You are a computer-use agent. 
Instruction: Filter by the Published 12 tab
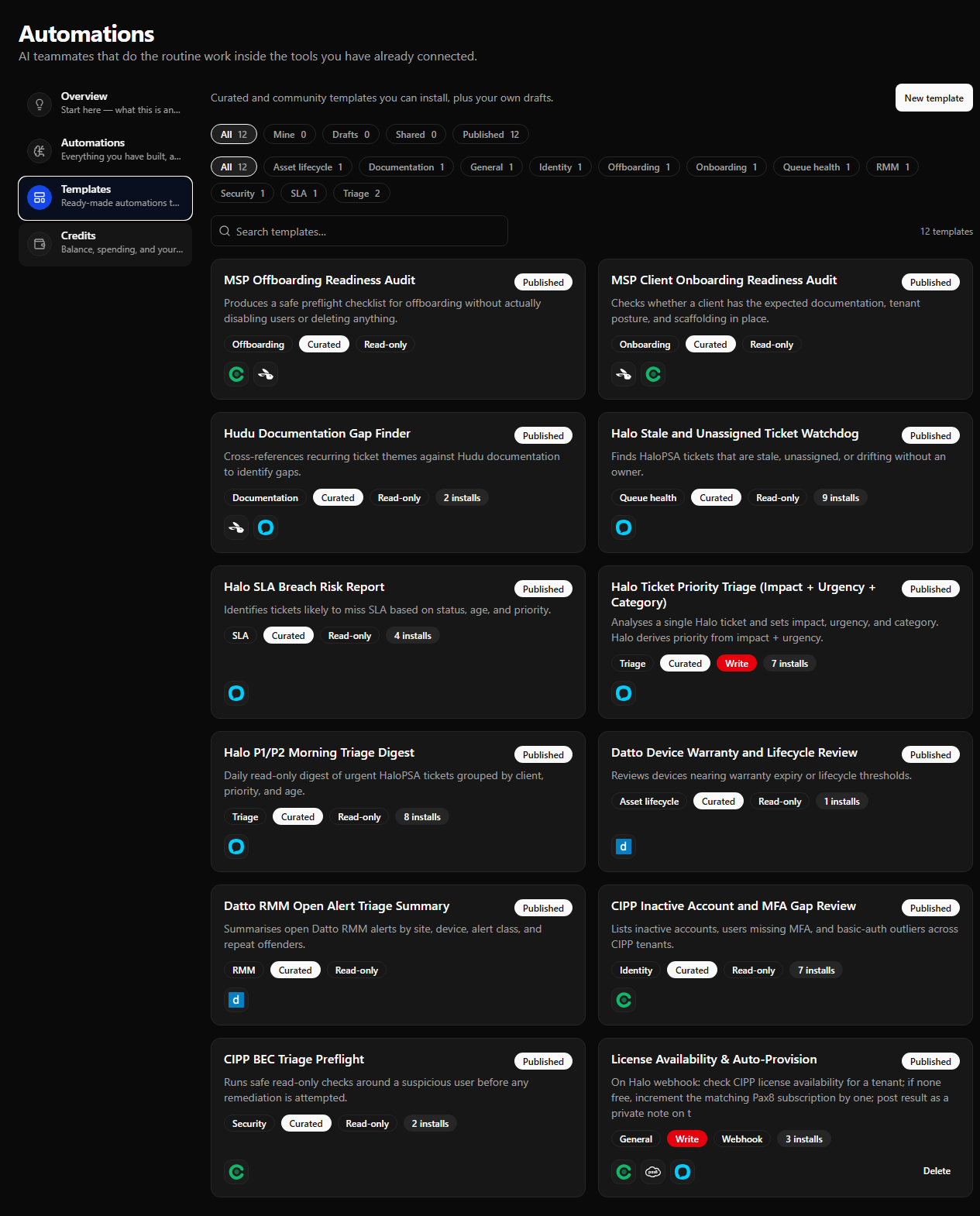[491, 134]
